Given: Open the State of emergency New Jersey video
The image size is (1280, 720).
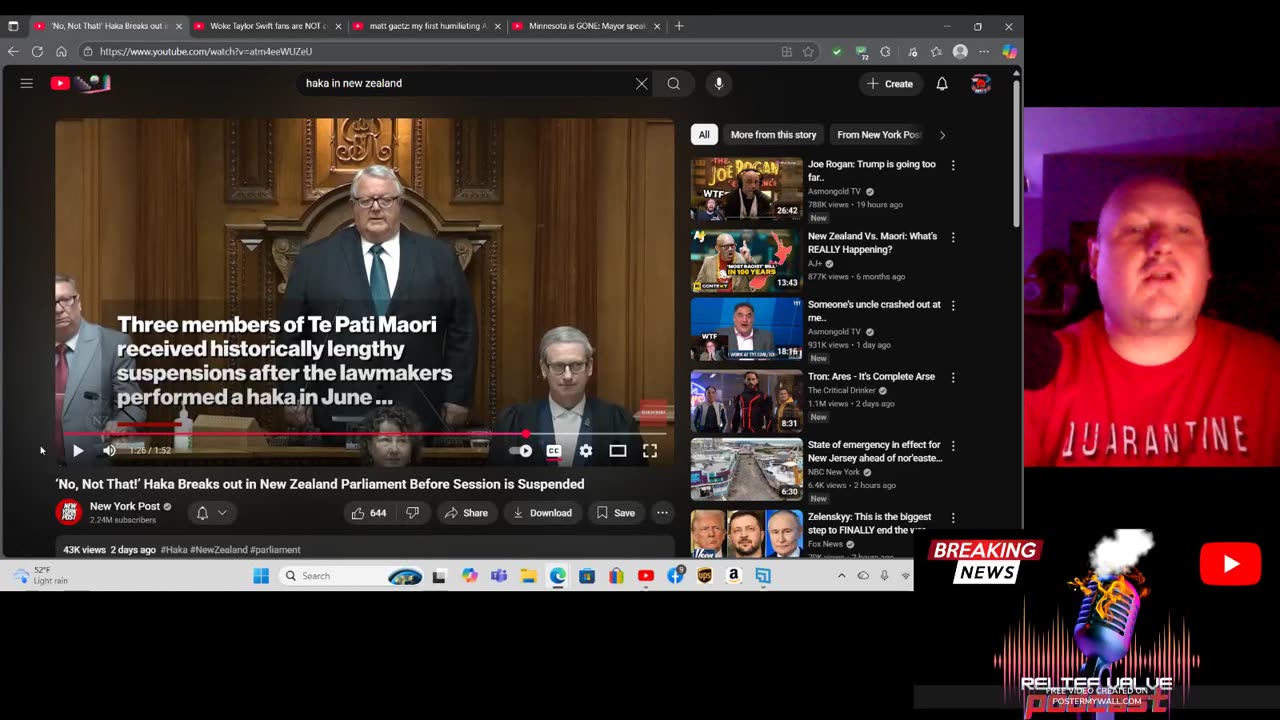Looking at the screenshot, I should [x=746, y=469].
